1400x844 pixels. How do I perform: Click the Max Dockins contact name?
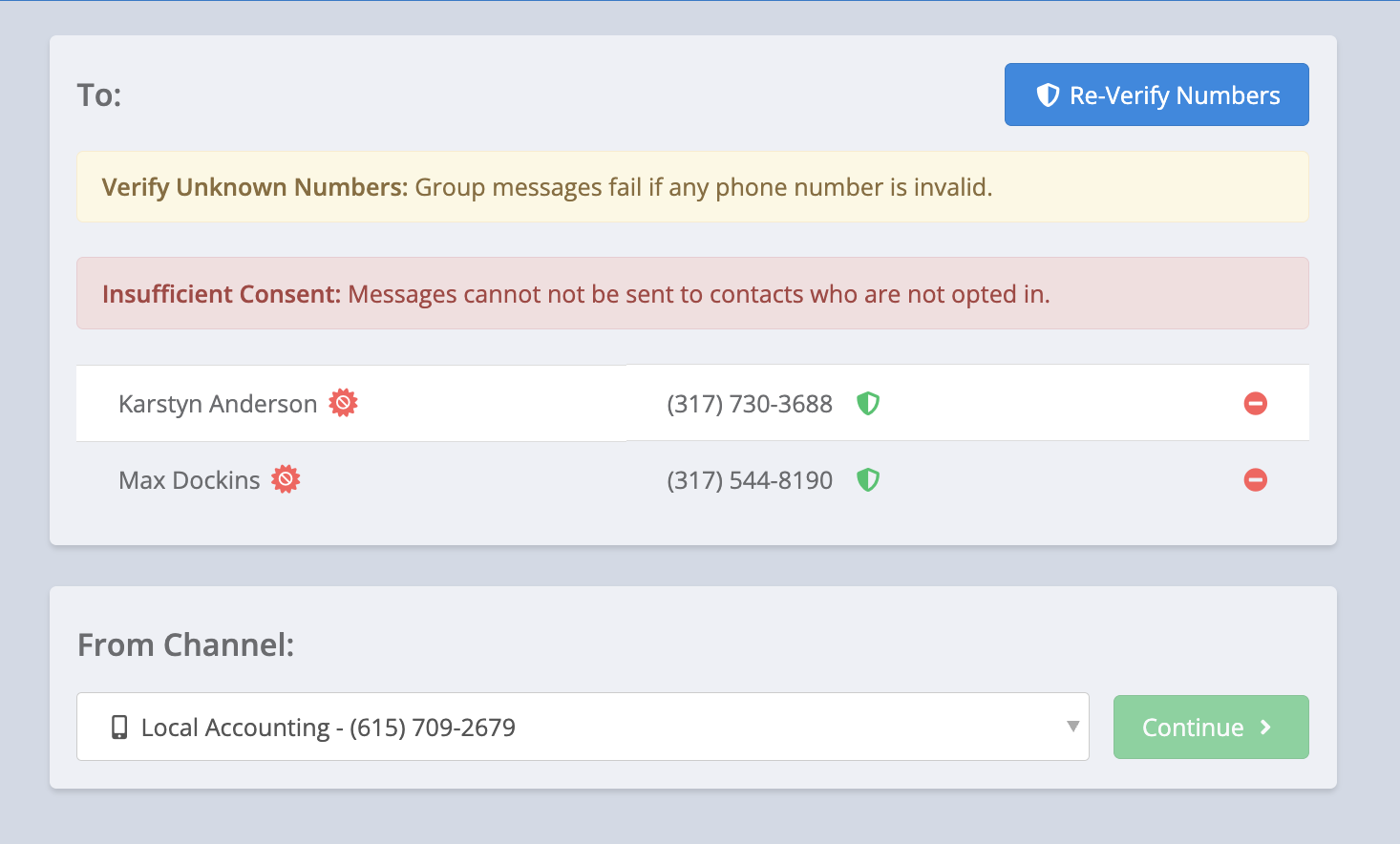pyautogui.click(x=189, y=480)
